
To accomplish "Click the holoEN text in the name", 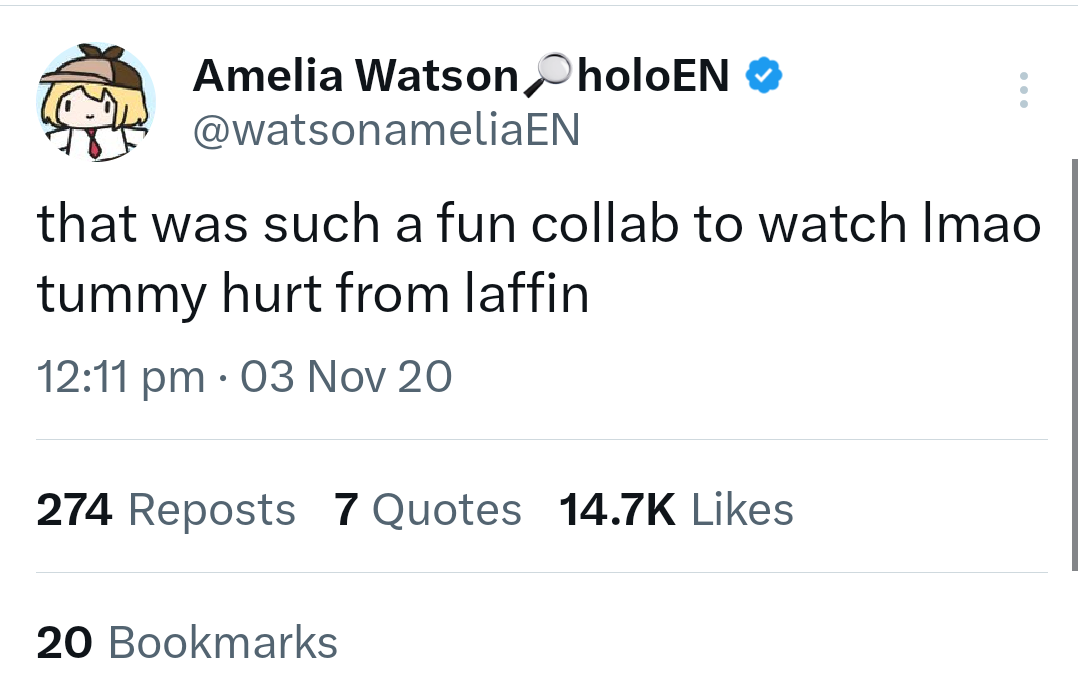I will click(x=653, y=76).
